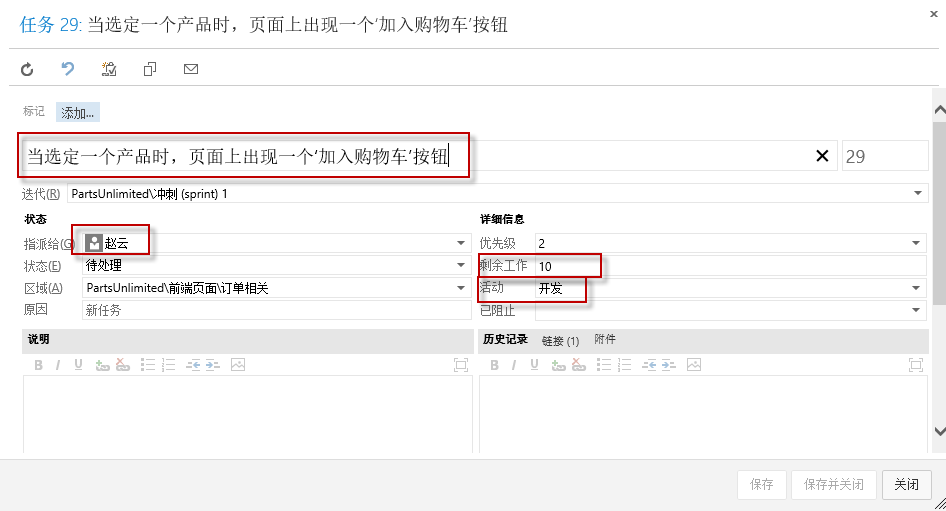946x511 pixels.
Task: Clear the title with the X icon
Action: [x=822, y=156]
